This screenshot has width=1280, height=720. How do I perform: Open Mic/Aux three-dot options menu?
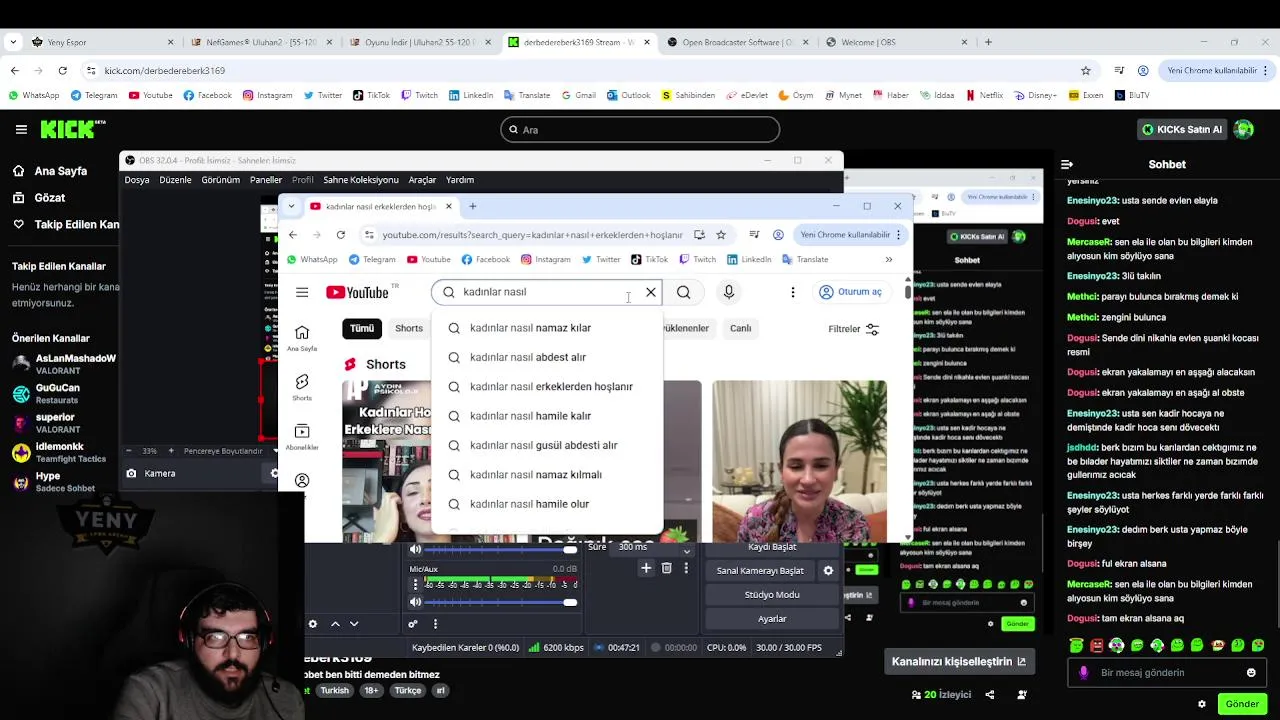coord(416,584)
